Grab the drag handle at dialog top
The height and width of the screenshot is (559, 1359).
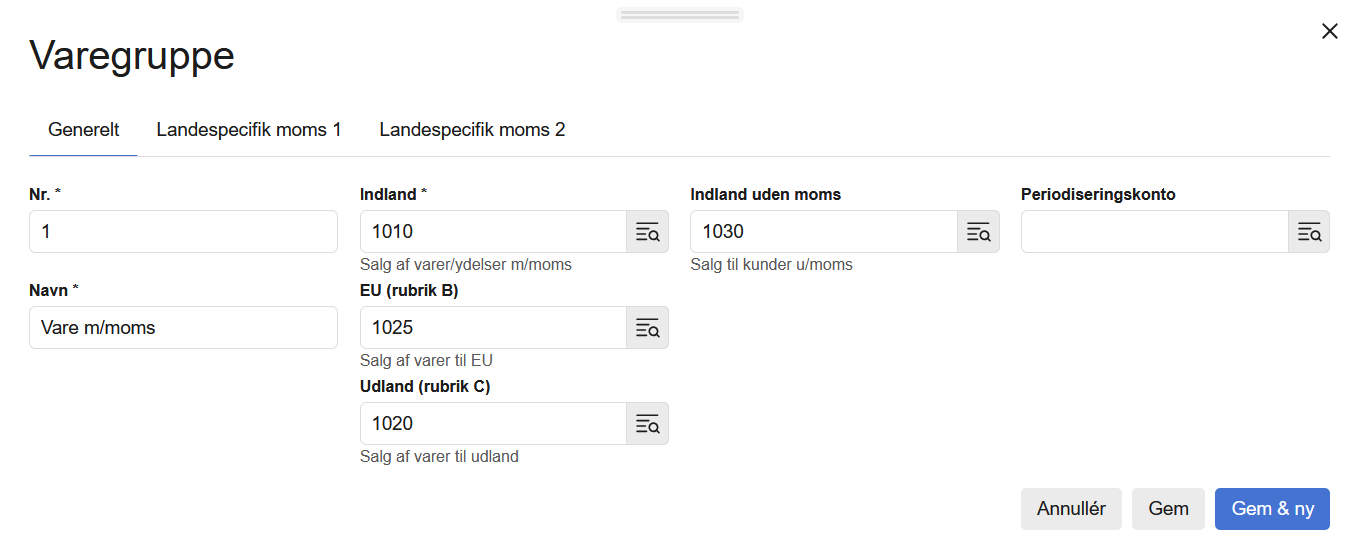click(680, 15)
